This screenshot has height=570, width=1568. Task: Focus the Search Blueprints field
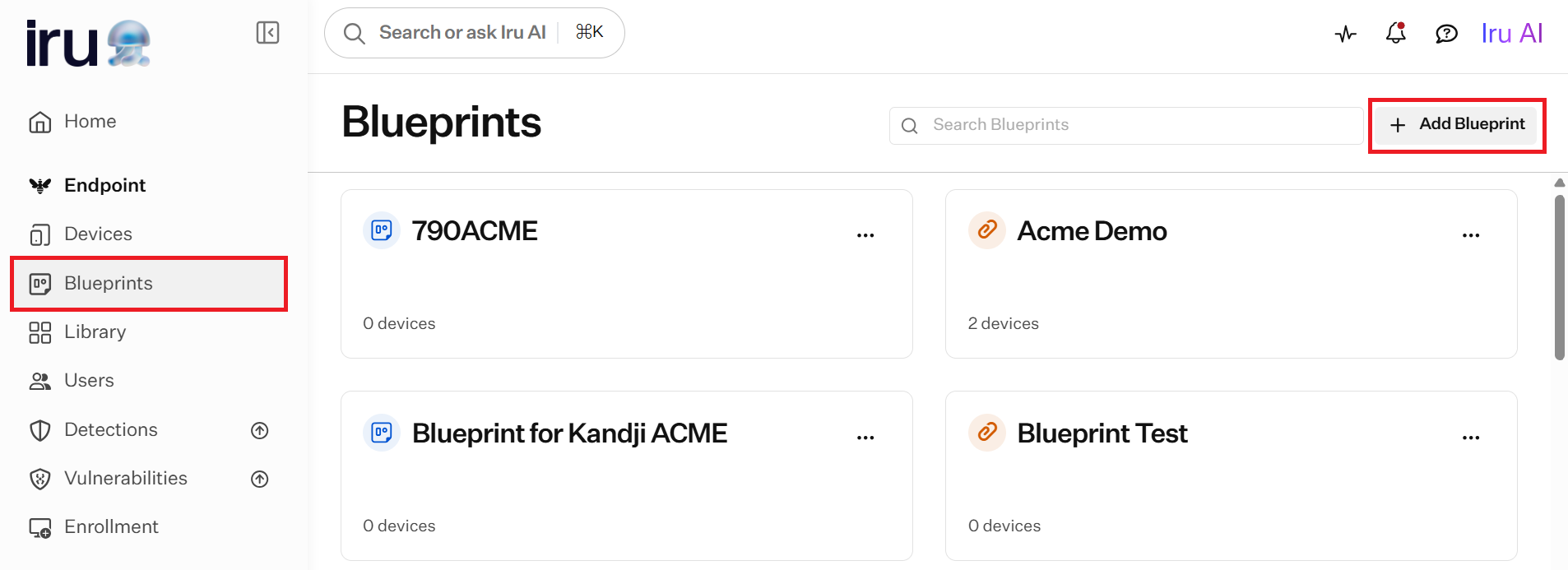coord(1126,125)
